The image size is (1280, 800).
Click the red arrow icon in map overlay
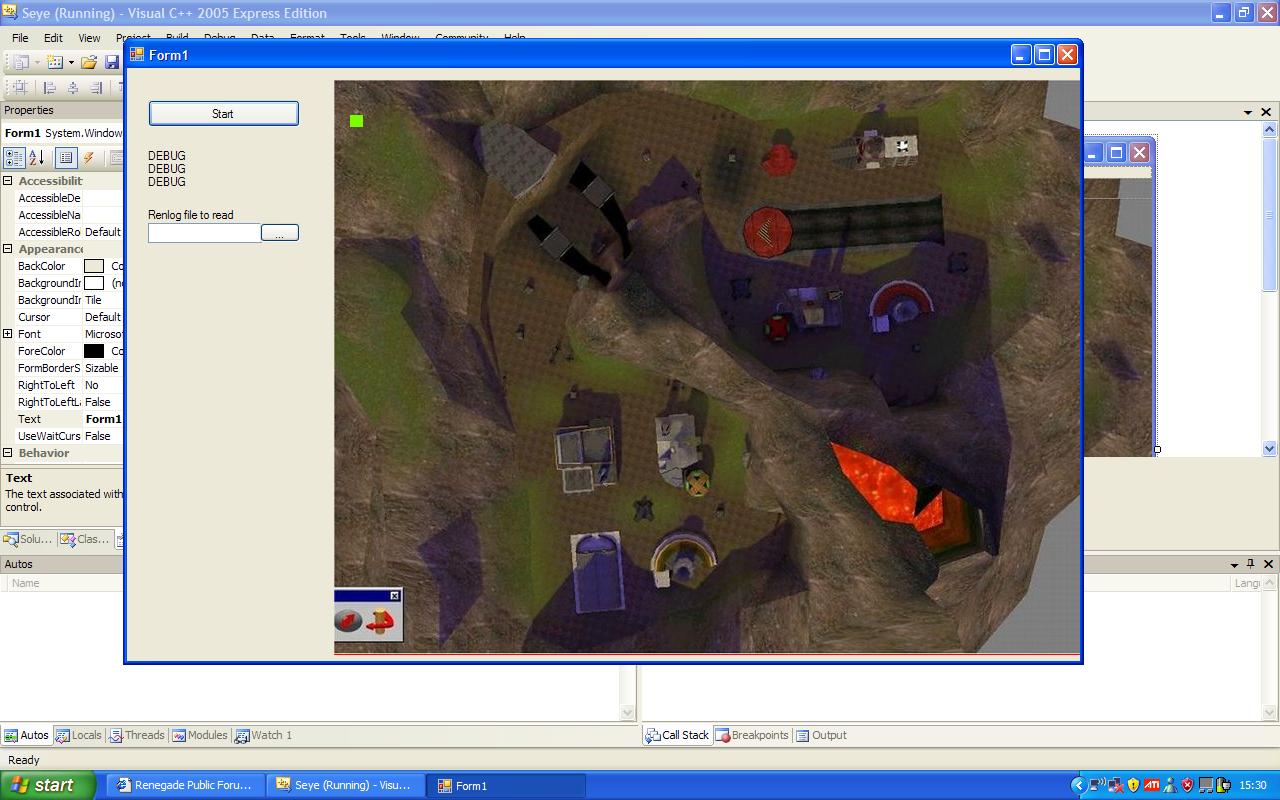(381, 623)
